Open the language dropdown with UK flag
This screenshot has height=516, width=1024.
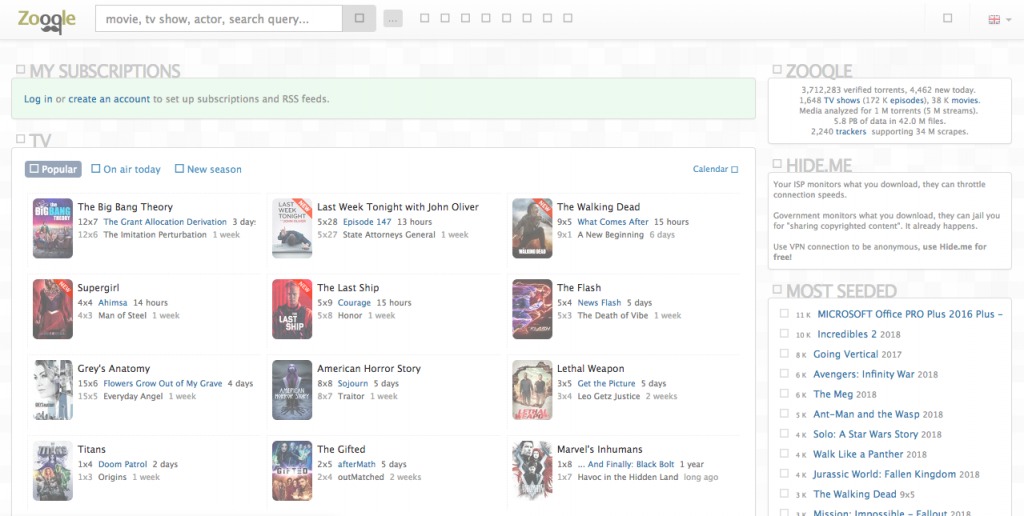[x=999, y=20]
